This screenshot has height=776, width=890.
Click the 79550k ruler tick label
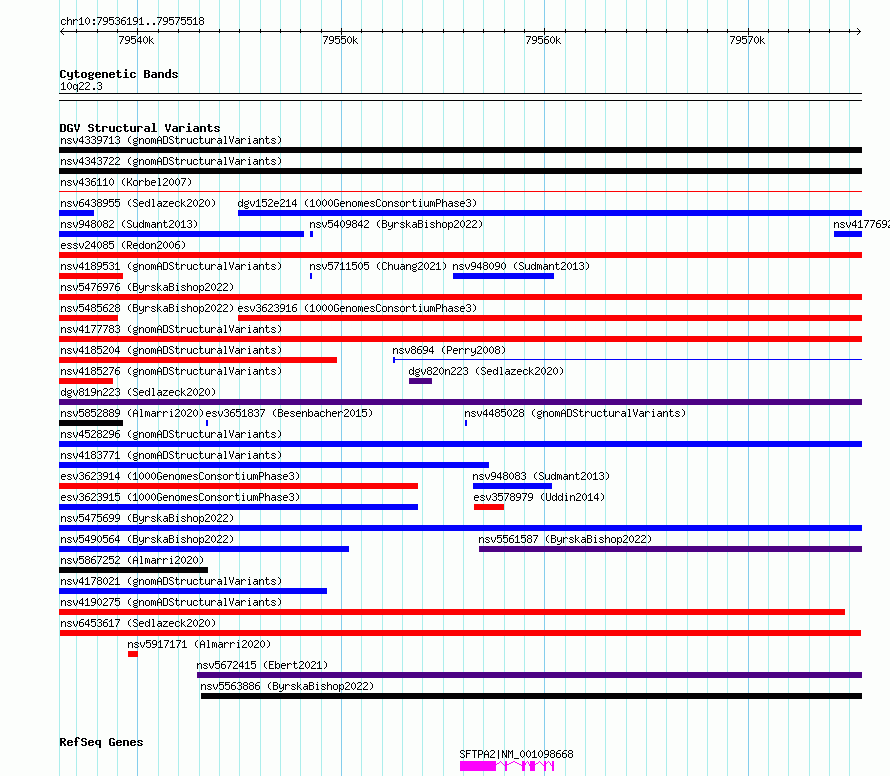[340, 40]
